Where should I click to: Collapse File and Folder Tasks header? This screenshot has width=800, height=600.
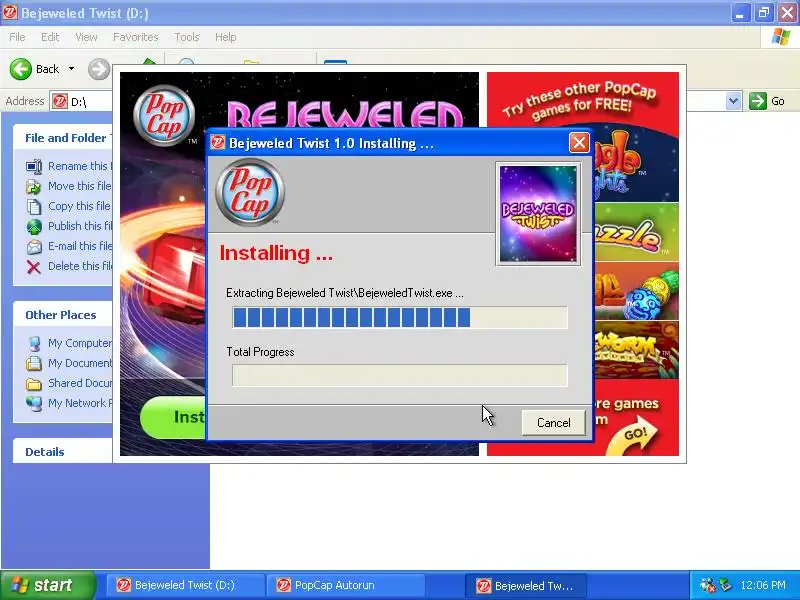pos(62,138)
